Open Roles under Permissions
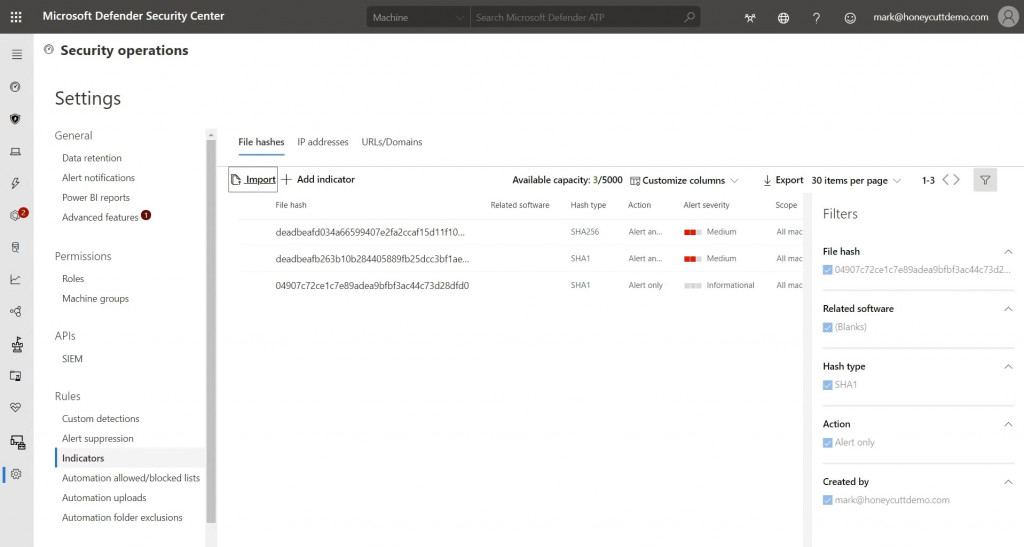 73,279
